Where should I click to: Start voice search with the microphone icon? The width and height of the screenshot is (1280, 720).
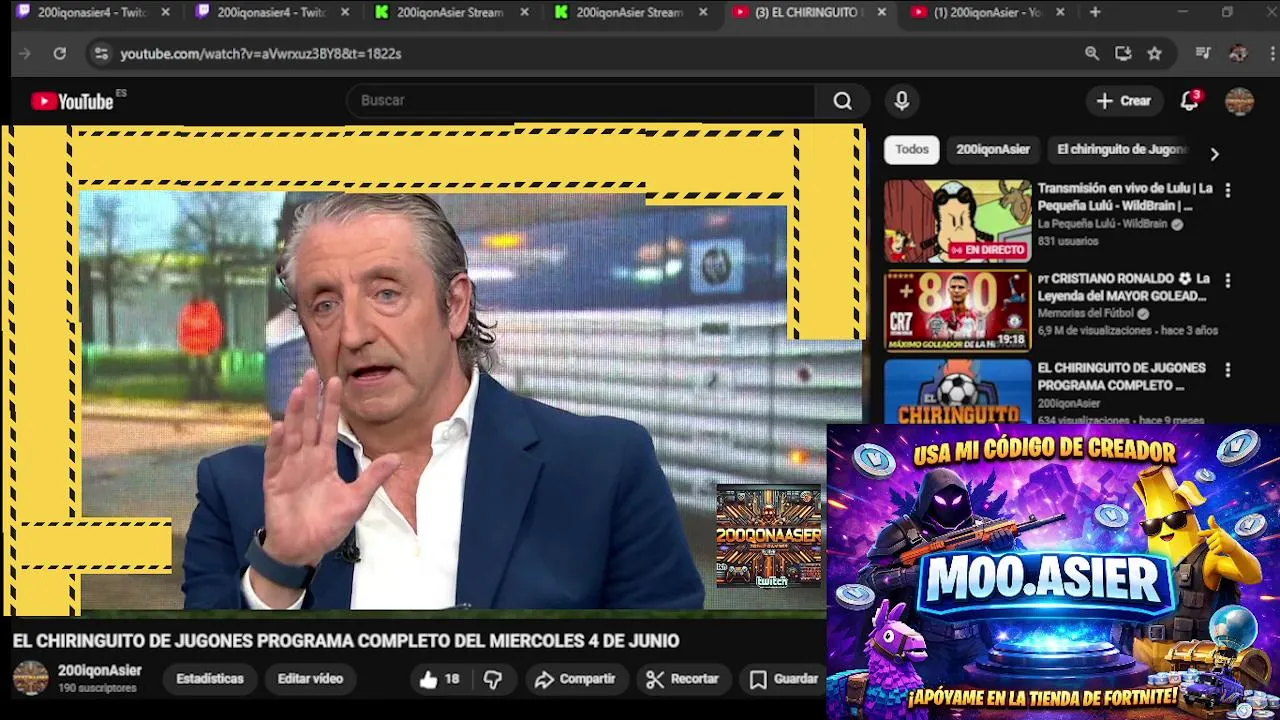point(901,101)
